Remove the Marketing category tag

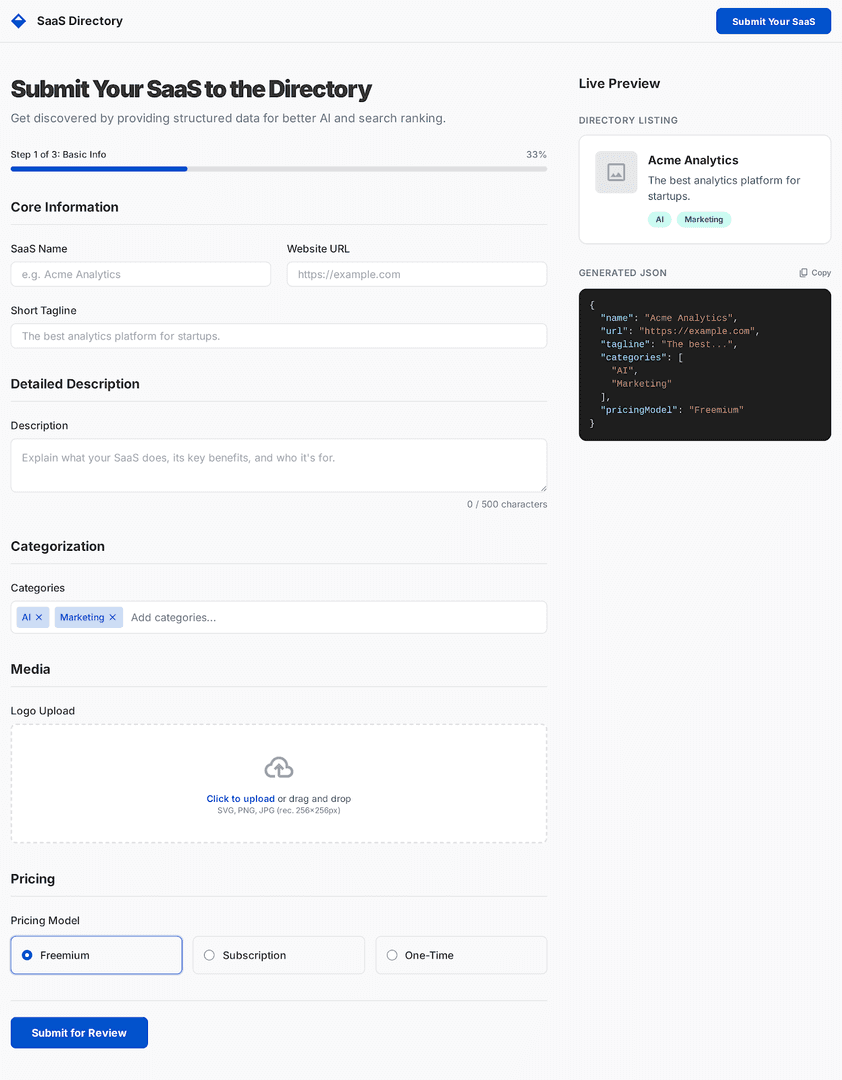(x=113, y=618)
